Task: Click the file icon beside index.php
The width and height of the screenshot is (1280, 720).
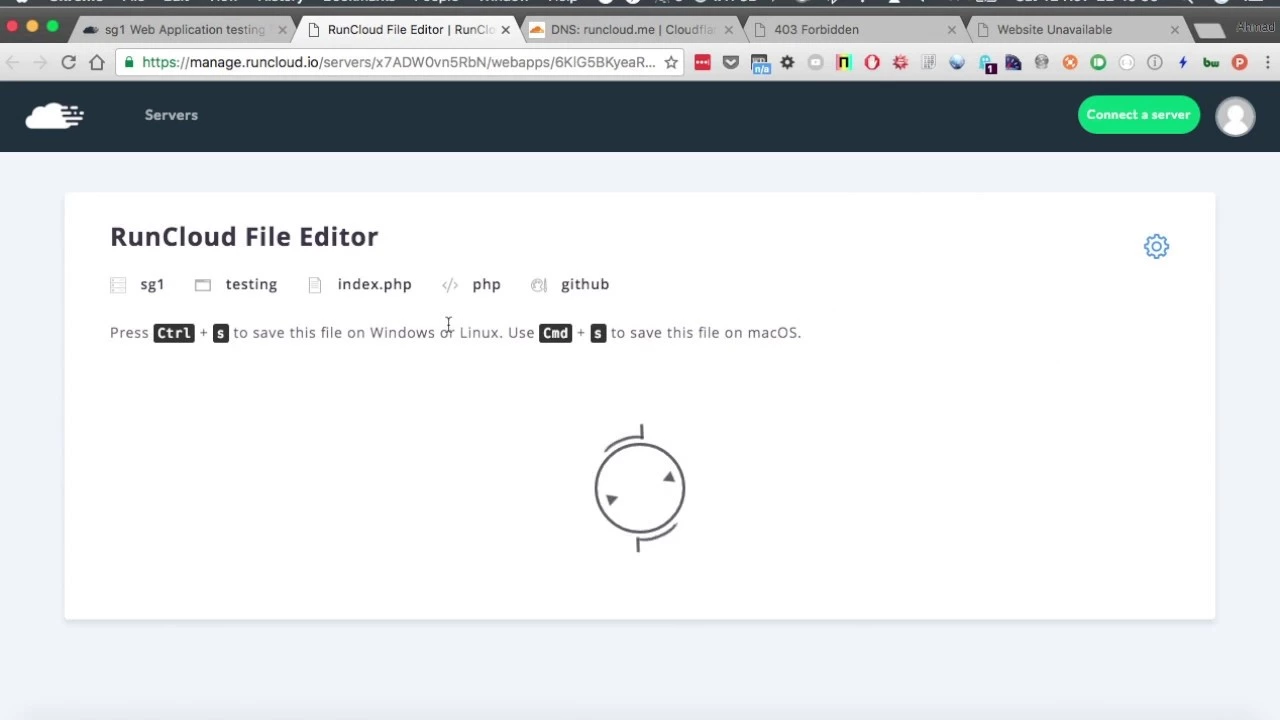Action: (x=315, y=285)
